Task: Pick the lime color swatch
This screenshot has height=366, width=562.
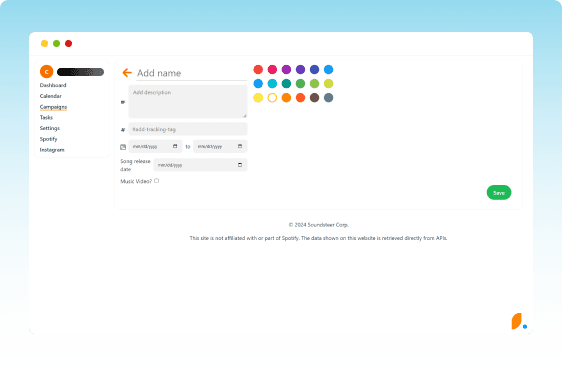Action: click(328, 84)
